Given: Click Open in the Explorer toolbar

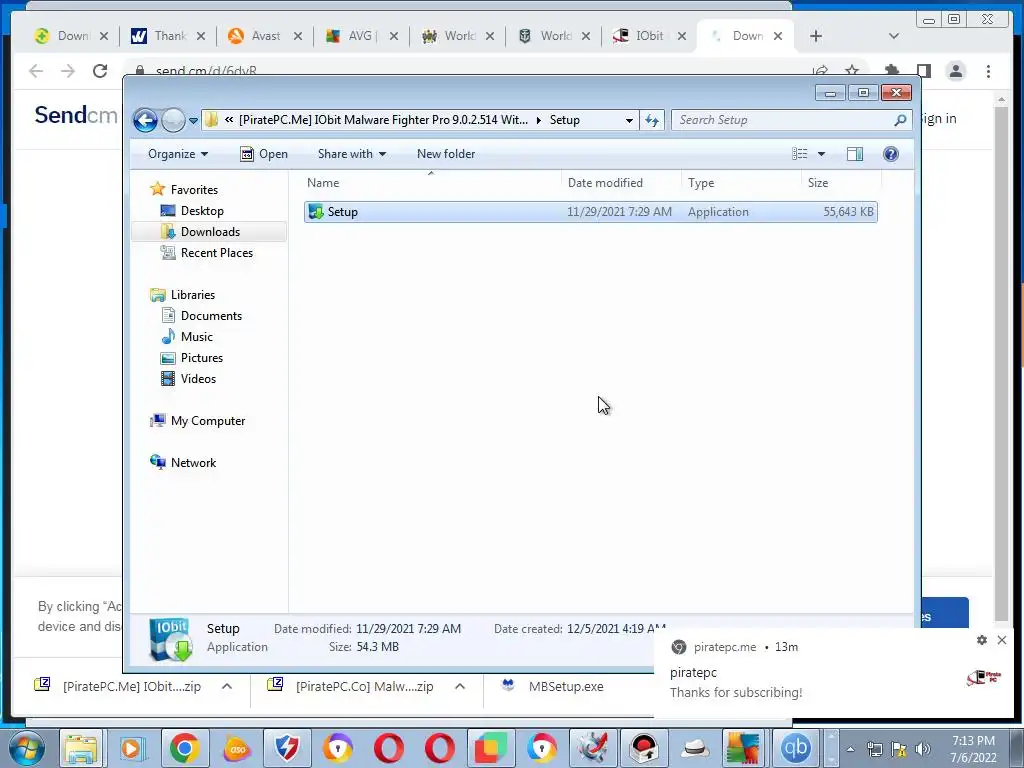Looking at the screenshot, I should pyautogui.click(x=264, y=154).
